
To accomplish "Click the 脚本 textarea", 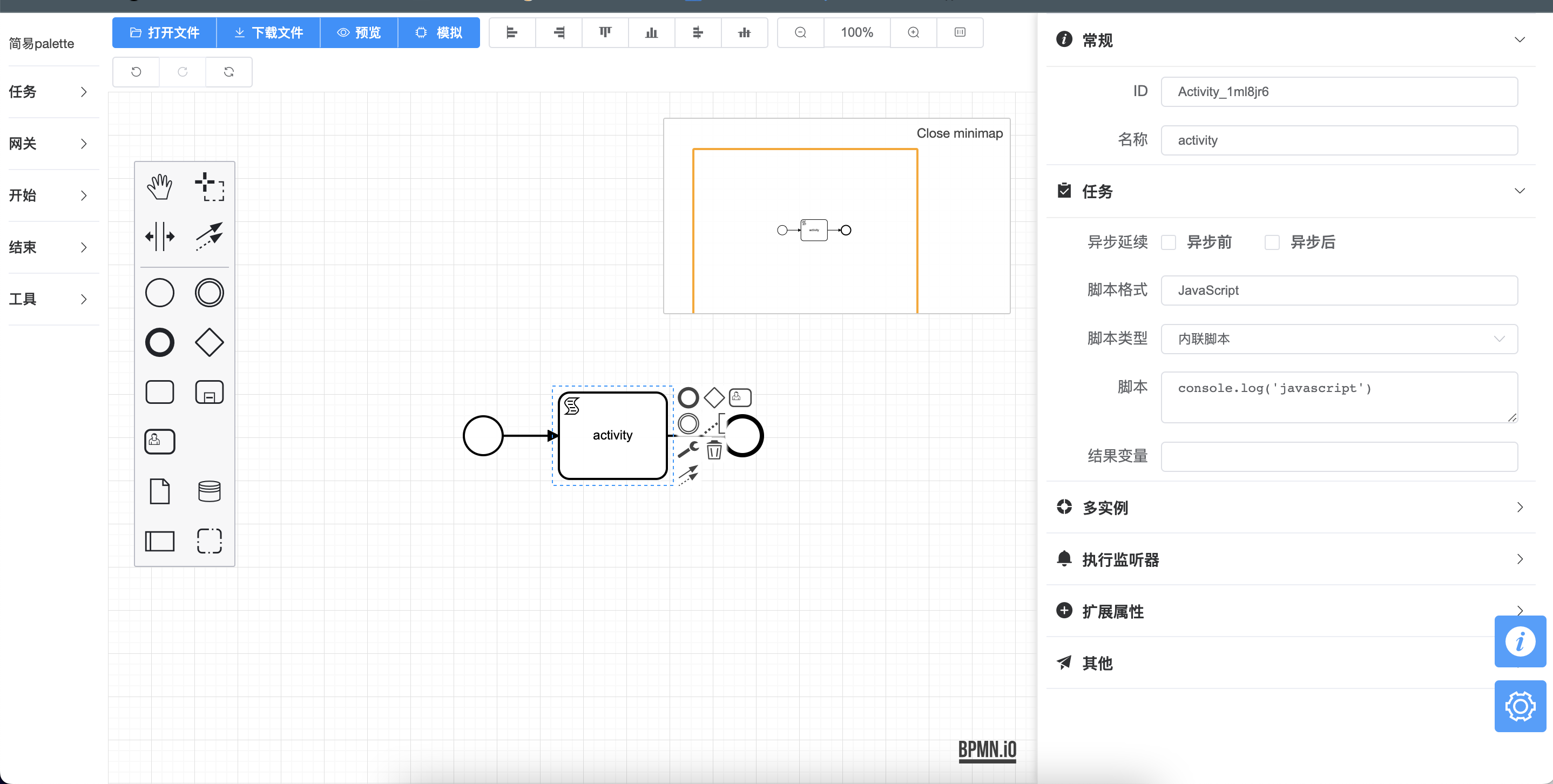I will (x=1339, y=397).
